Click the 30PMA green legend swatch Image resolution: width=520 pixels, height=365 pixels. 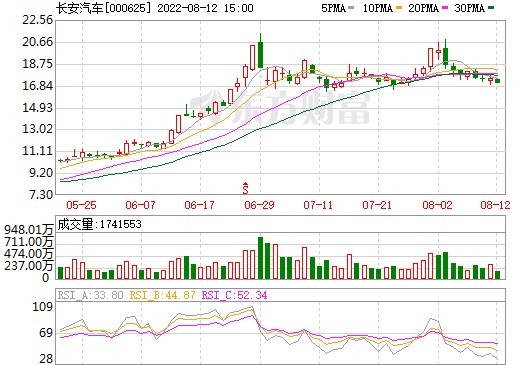click(x=491, y=8)
